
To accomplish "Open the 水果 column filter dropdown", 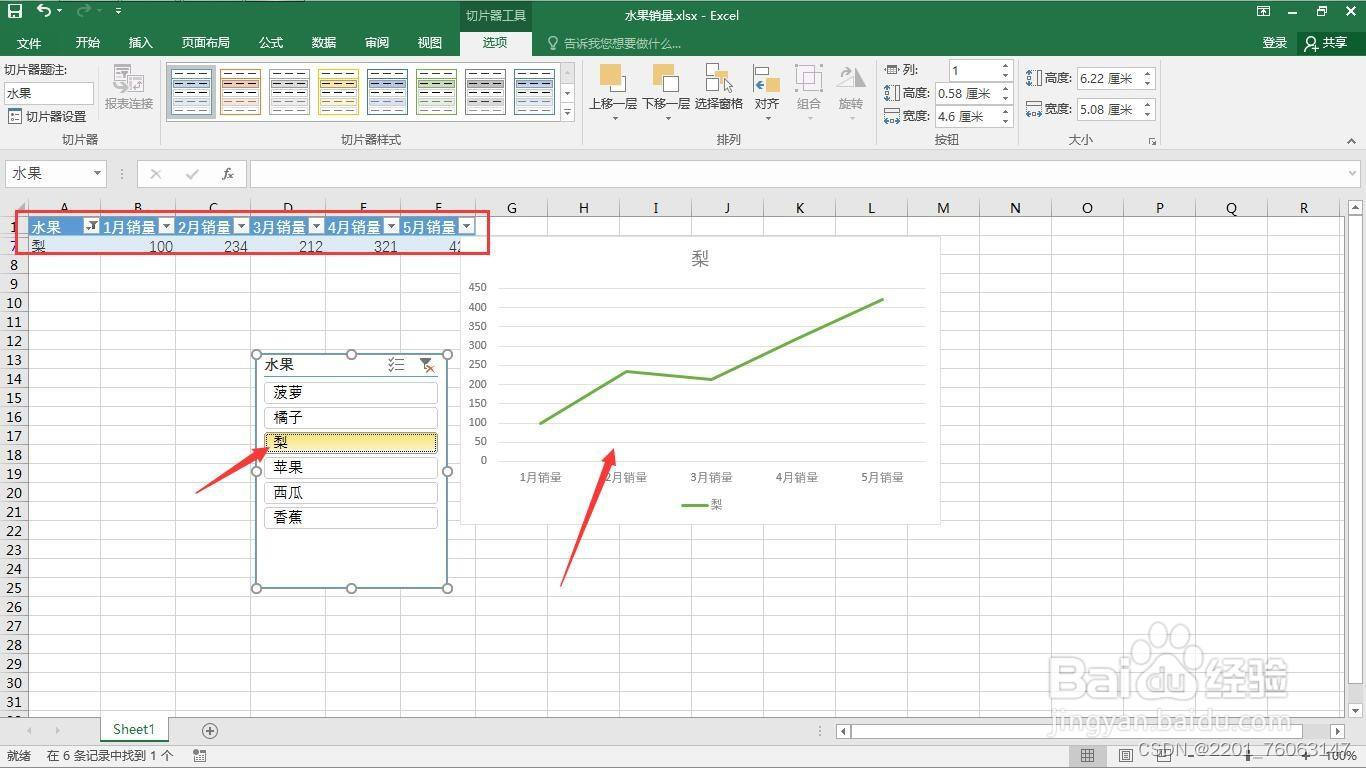I will point(93,226).
